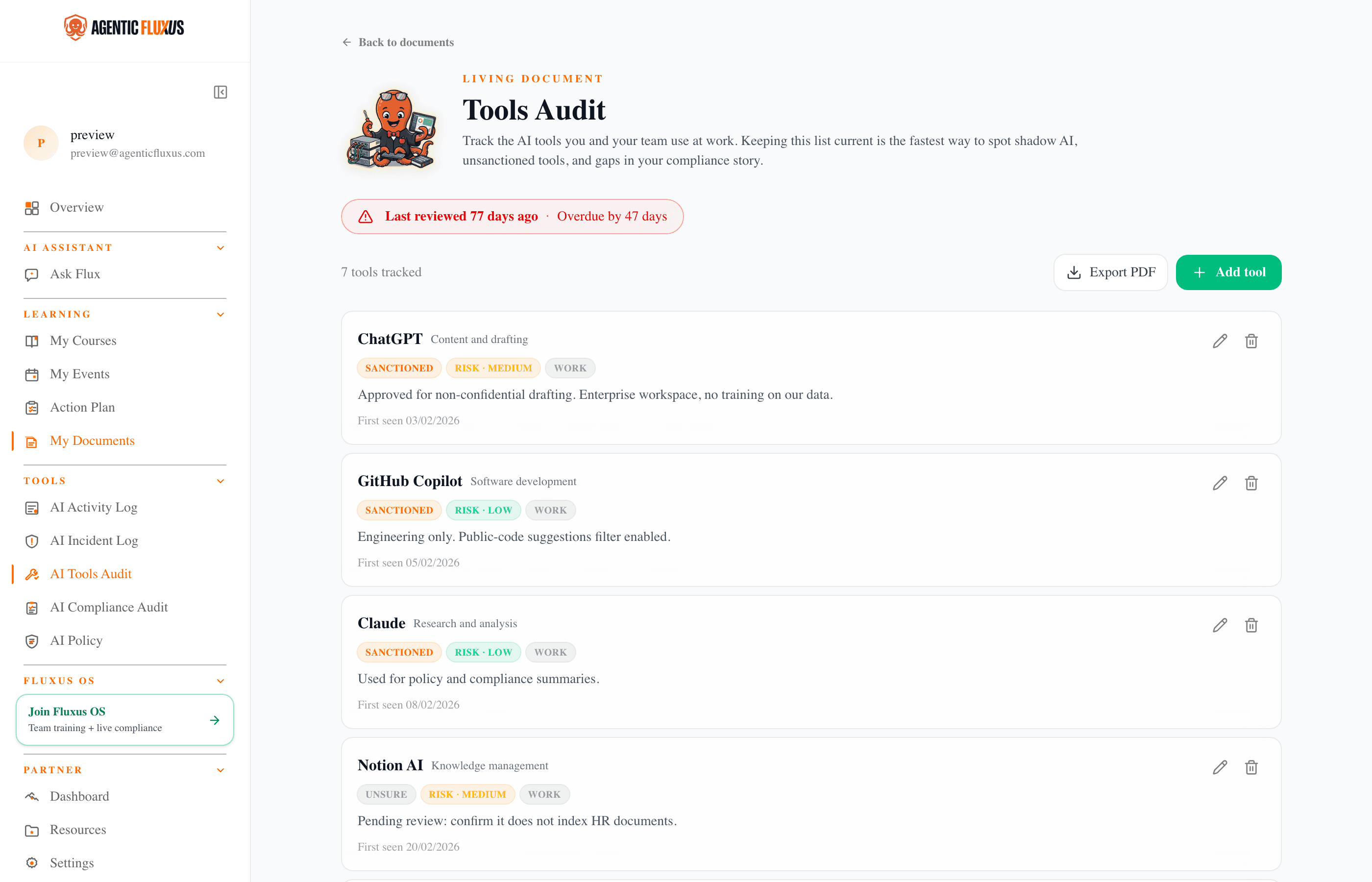Click ChatGPT's RISK · MEDIUM badge

493,368
